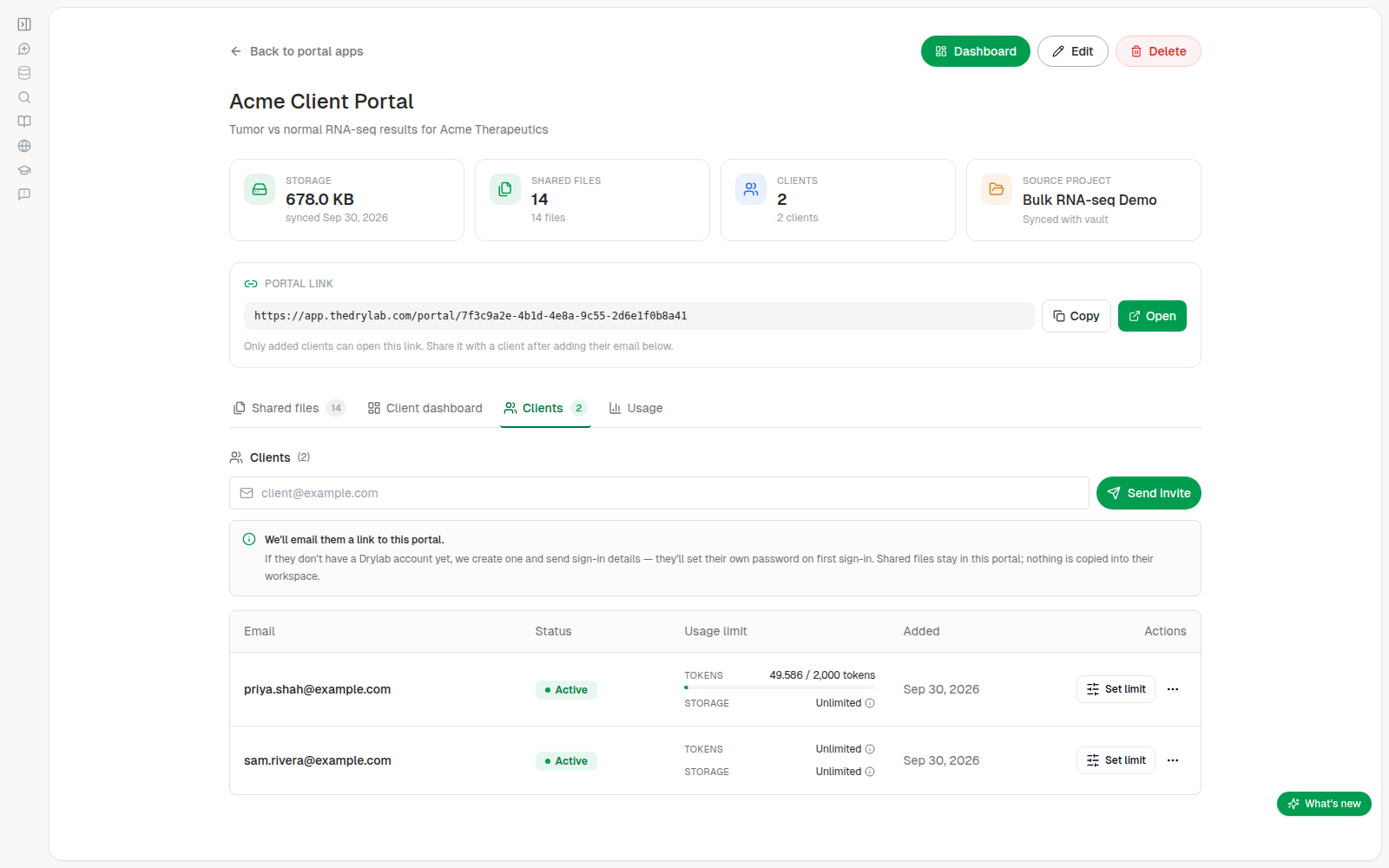Focus the client email input field

pyautogui.click(x=659, y=493)
